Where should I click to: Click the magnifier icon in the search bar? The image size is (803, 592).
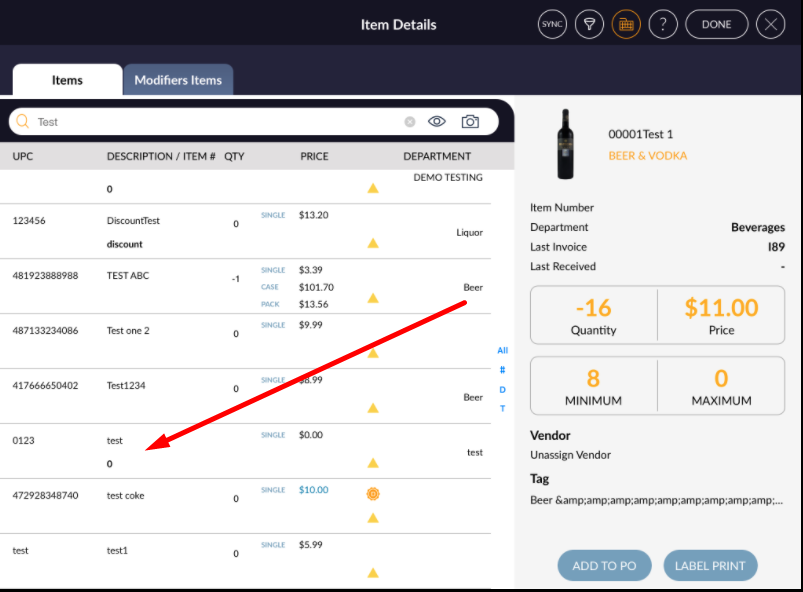click(23, 122)
